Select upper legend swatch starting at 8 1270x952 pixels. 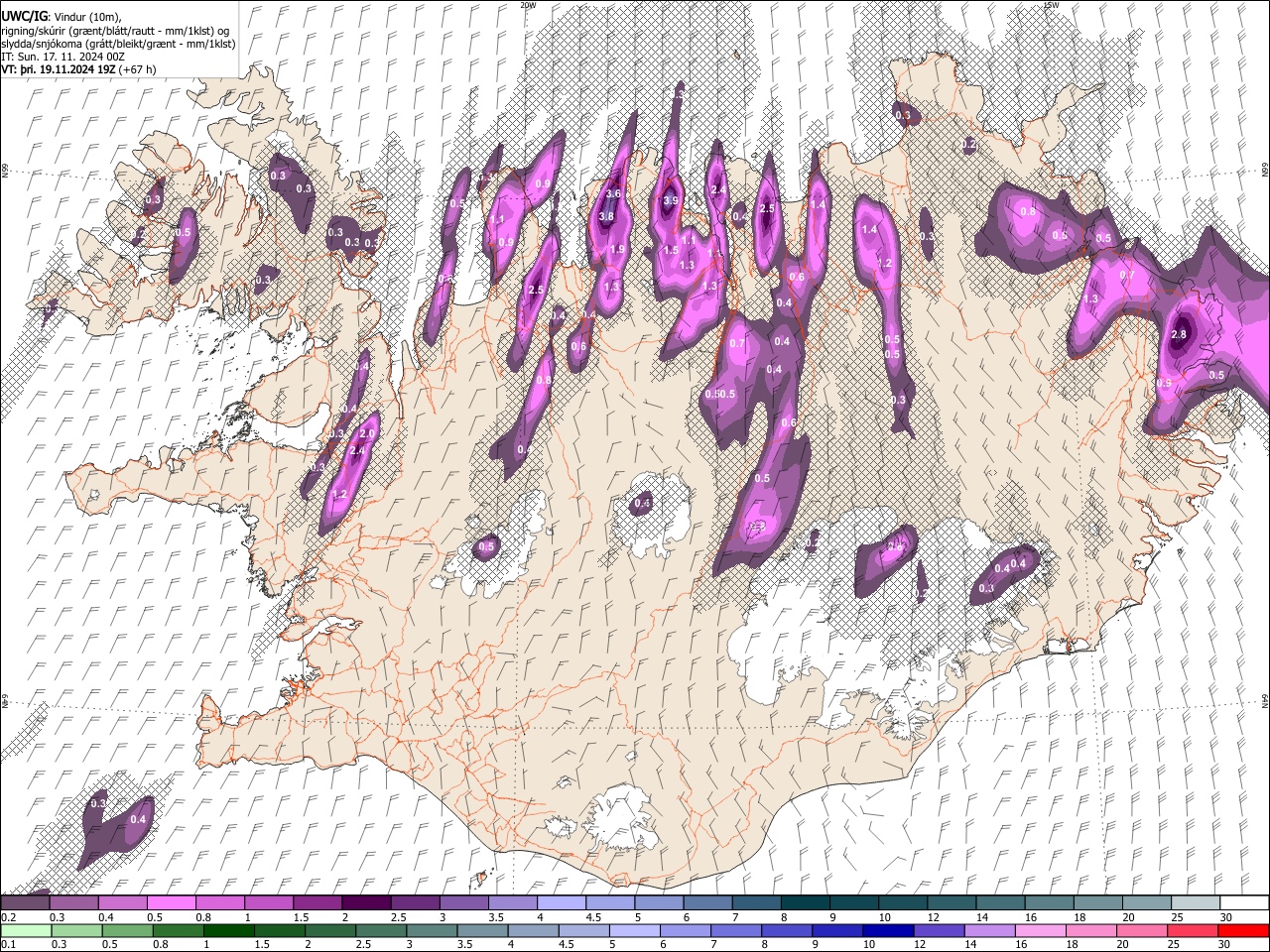[x=806, y=902]
